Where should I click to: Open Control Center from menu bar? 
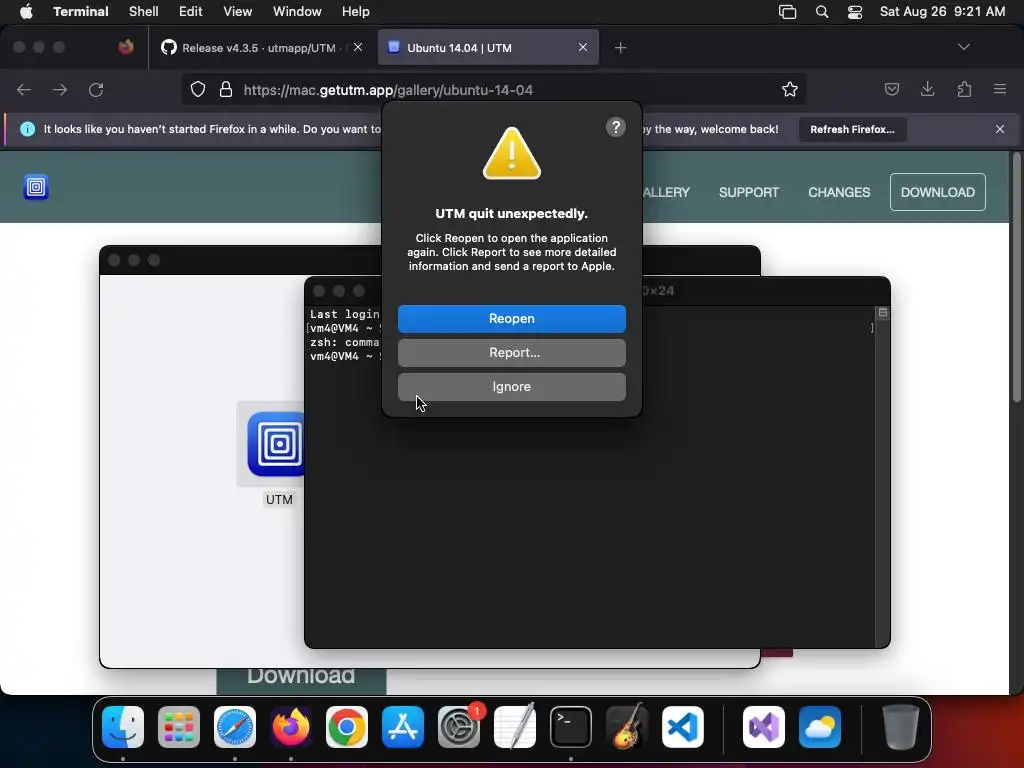coord(855,12)
